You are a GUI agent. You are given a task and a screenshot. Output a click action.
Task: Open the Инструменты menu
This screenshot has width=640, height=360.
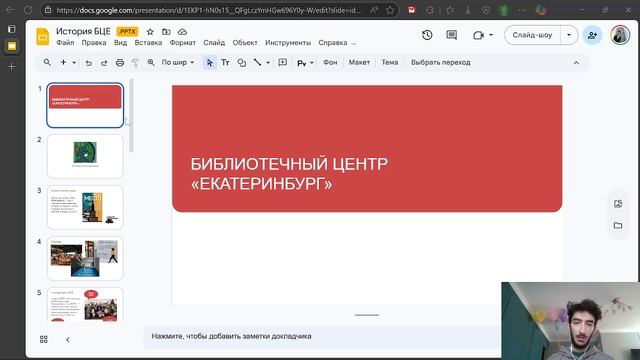(x=288, y=43)
